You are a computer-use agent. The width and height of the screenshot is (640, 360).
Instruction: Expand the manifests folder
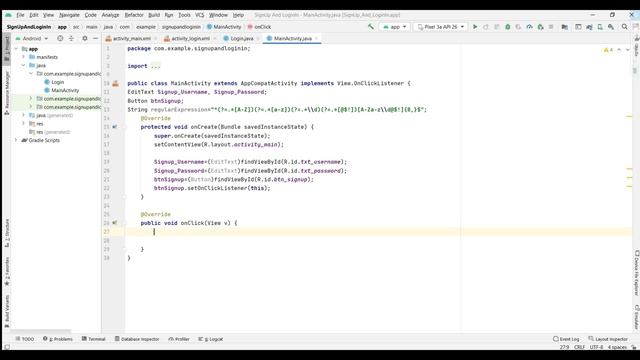[24, 57]
